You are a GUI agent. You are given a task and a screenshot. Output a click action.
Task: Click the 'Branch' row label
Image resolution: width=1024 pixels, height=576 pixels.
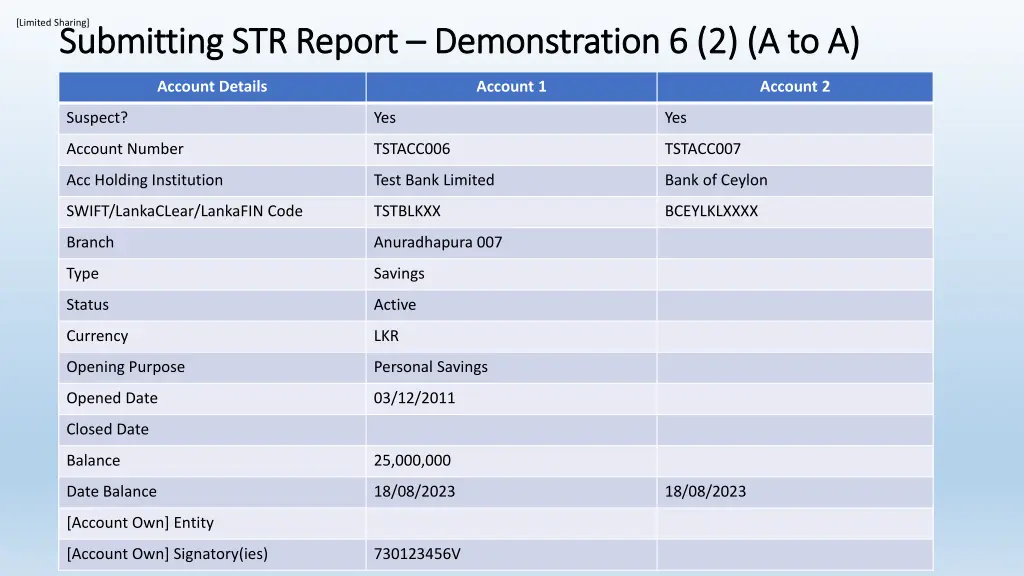[x=90, y=242]
